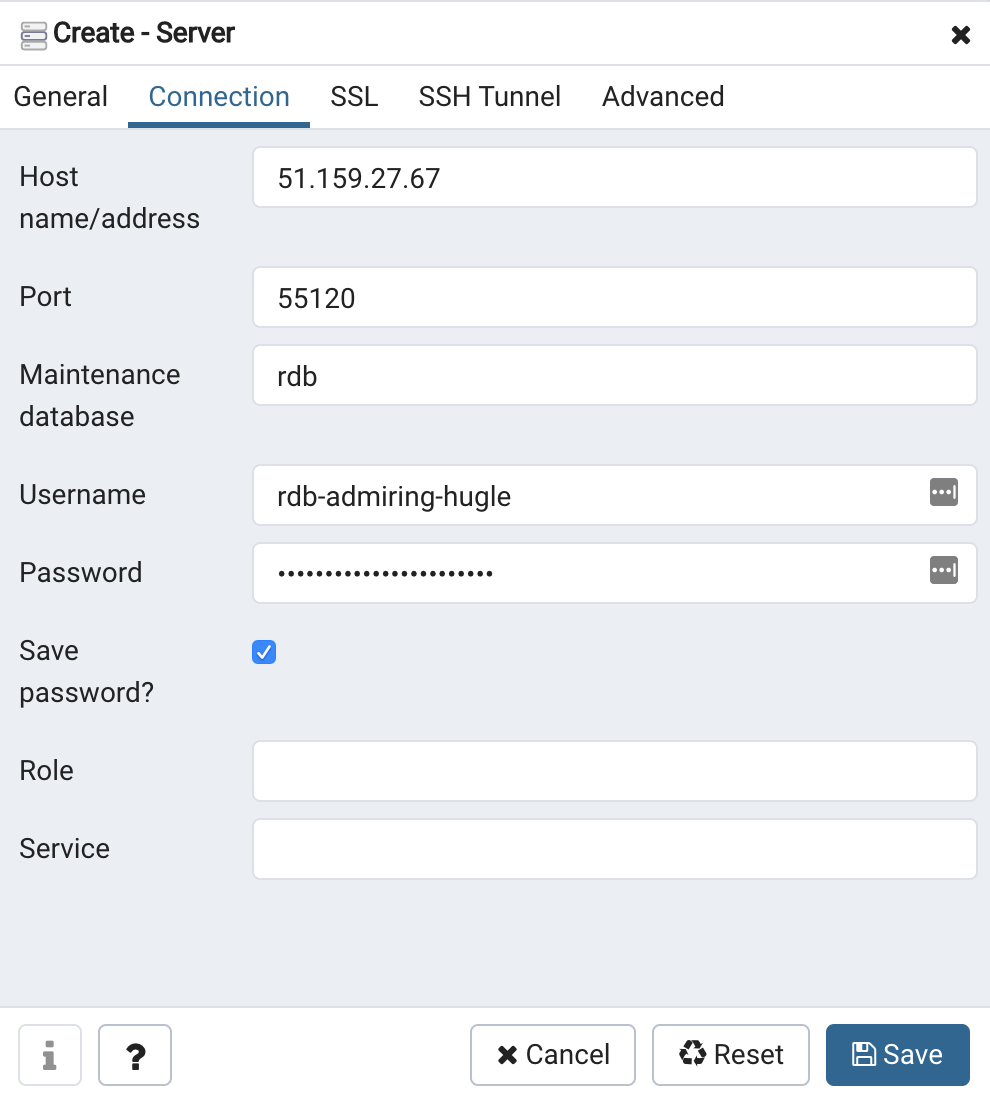Reset the form fields
The width and height of the screenshot is (990, 1096).
click(730, 1055)
